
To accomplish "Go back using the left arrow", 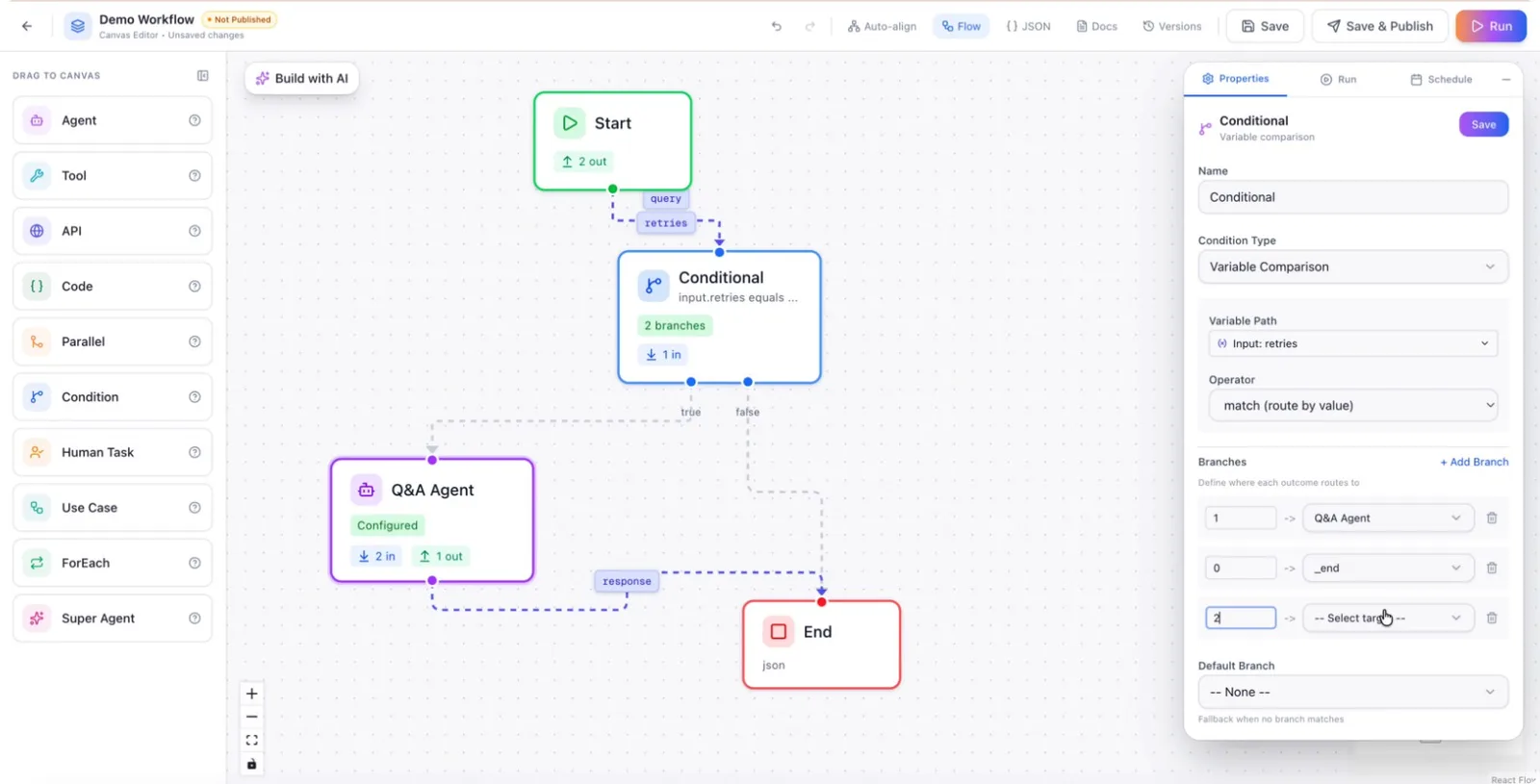I will coord(27,26).
